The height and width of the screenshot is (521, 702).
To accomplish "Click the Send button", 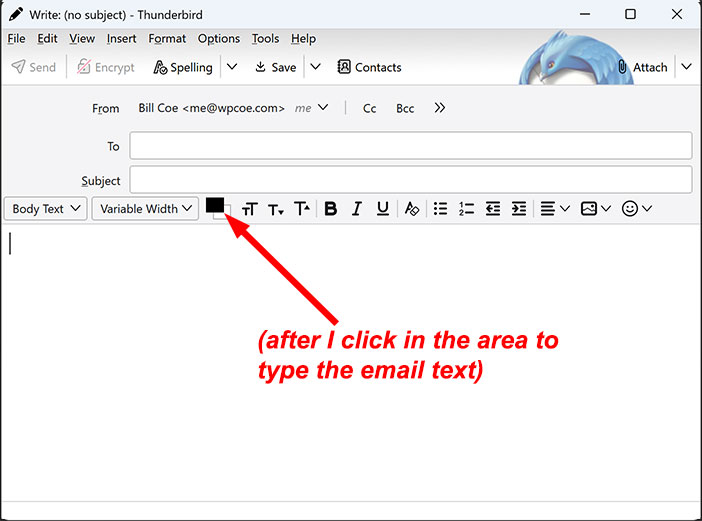I will point(34,67).
